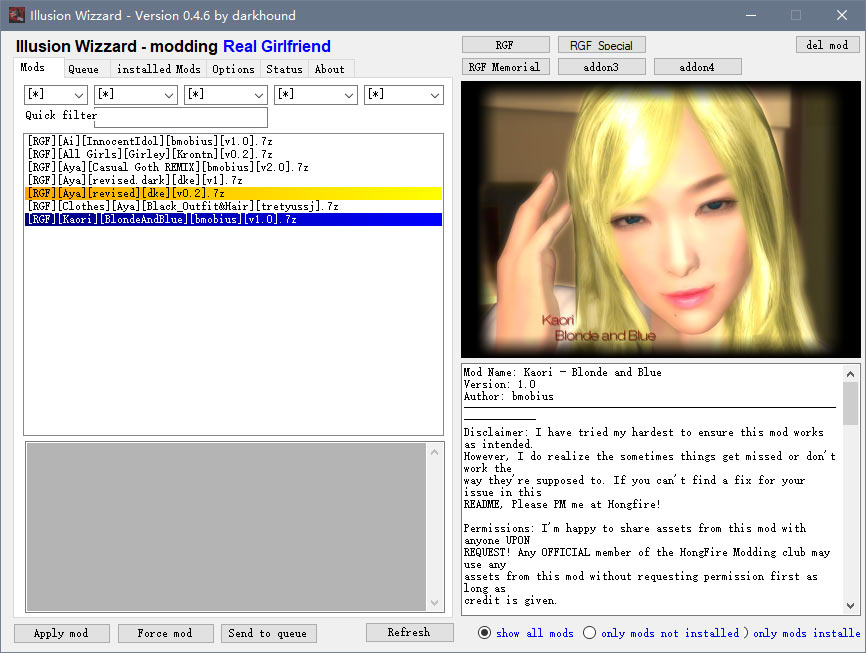The height and width of the screenshot is (653, 866).
Task: Click the mod description scrollbar down arrow
Action: [x=851, y=605]
